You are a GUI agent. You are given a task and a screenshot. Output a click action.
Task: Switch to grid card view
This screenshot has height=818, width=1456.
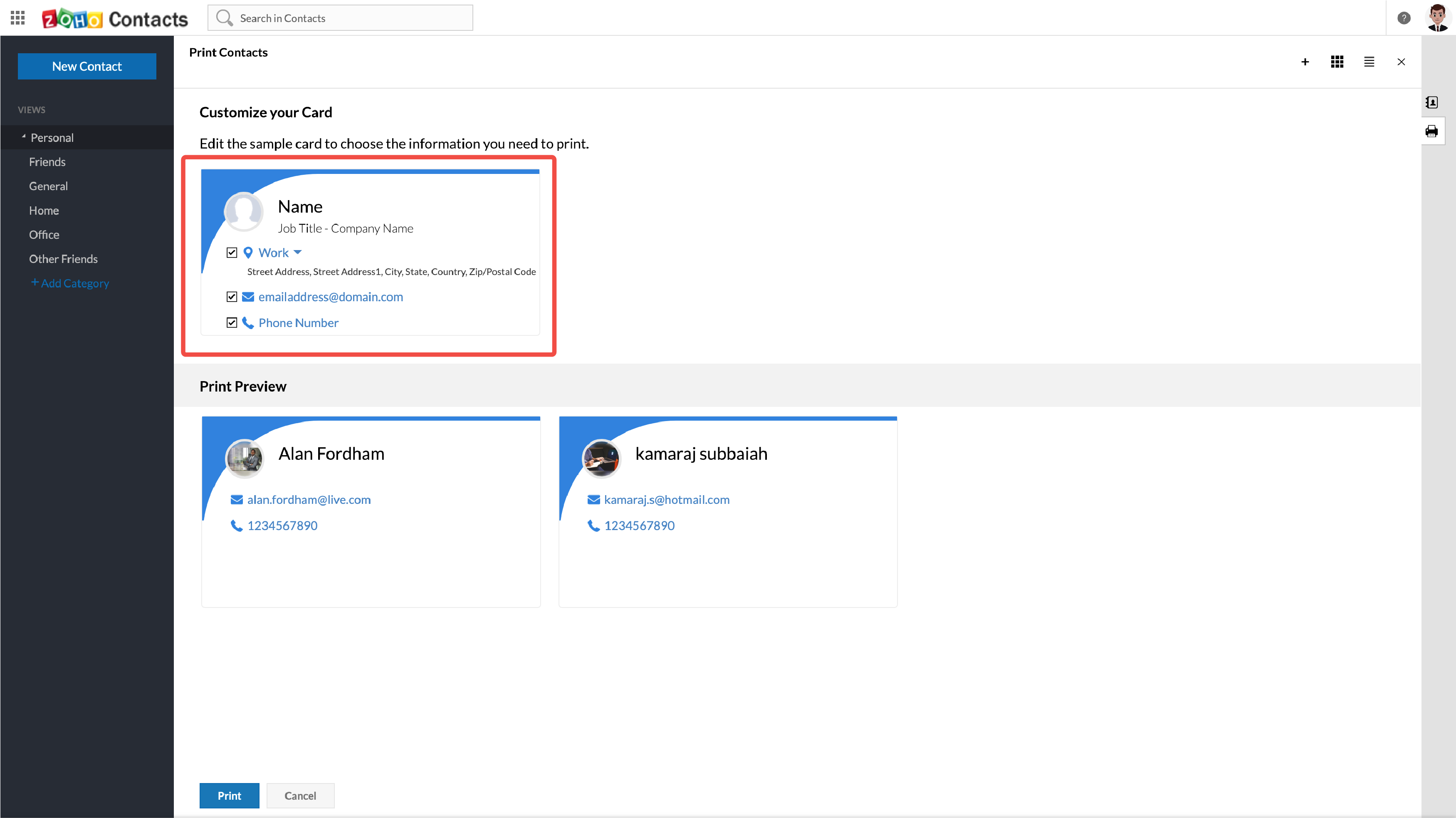[x=1337, y=62]
